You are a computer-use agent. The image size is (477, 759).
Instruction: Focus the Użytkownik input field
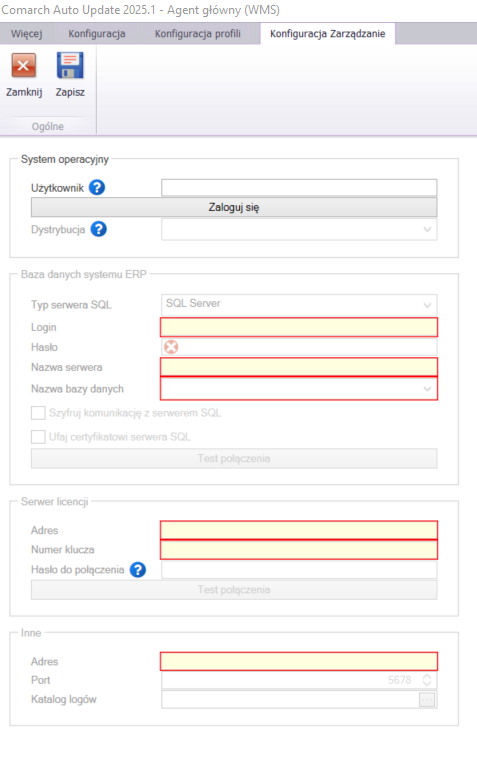click(299, 187)
